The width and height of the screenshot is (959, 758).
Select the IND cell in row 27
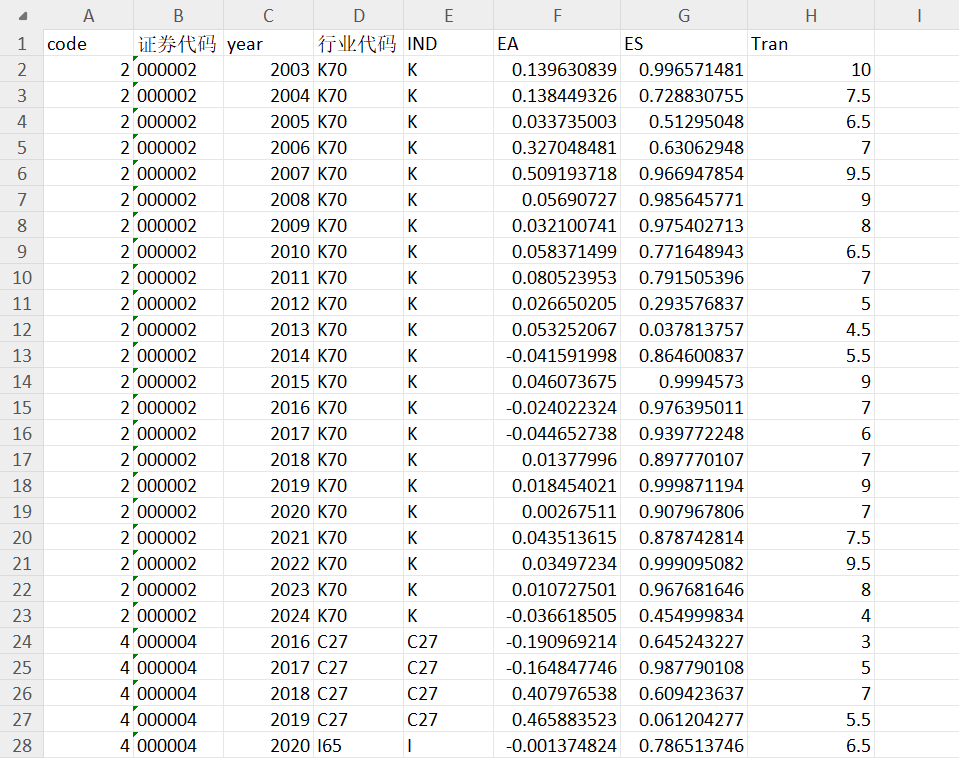(448, 719)
